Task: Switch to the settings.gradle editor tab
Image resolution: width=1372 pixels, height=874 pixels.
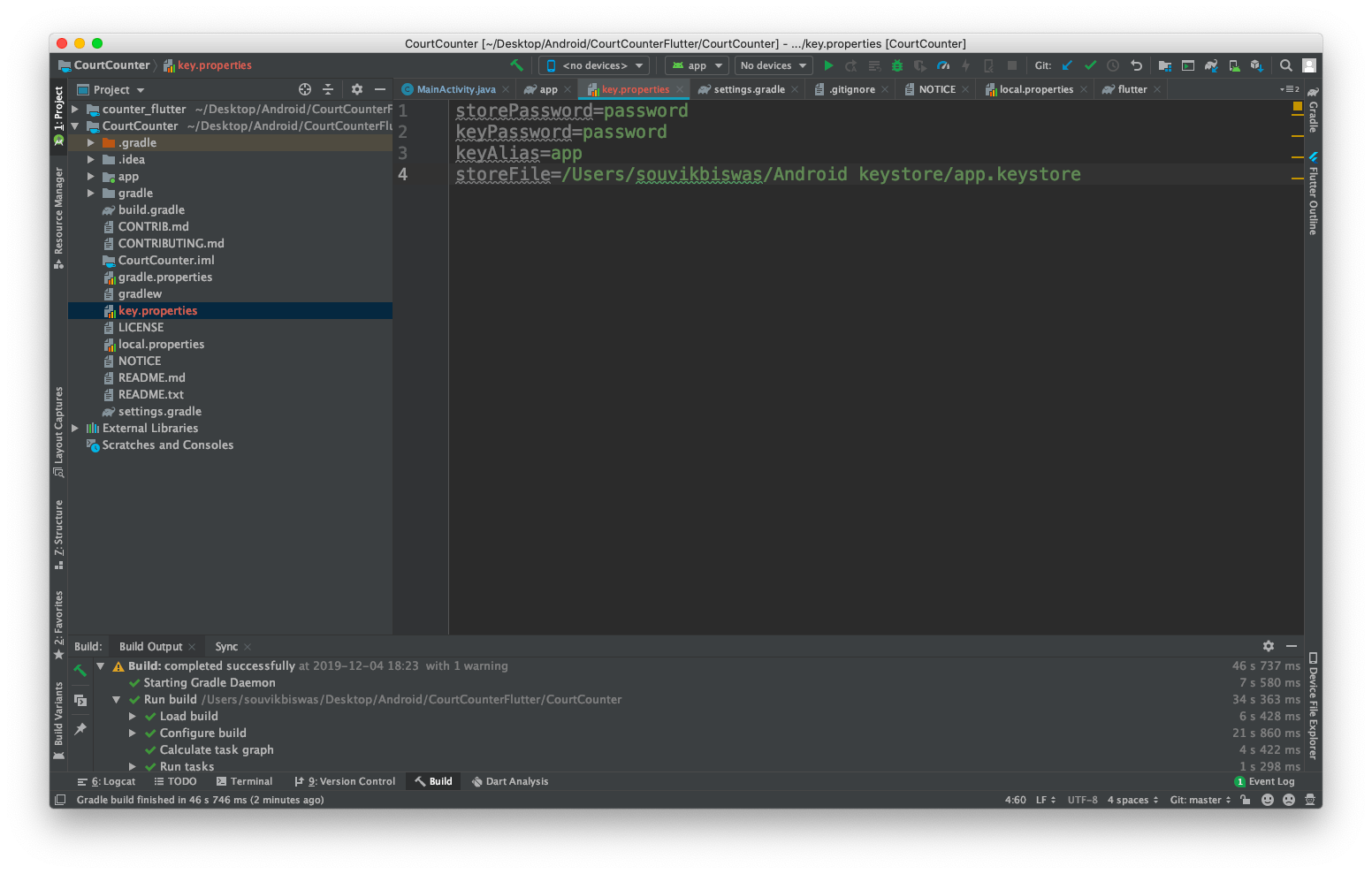Action: [748, 89]
